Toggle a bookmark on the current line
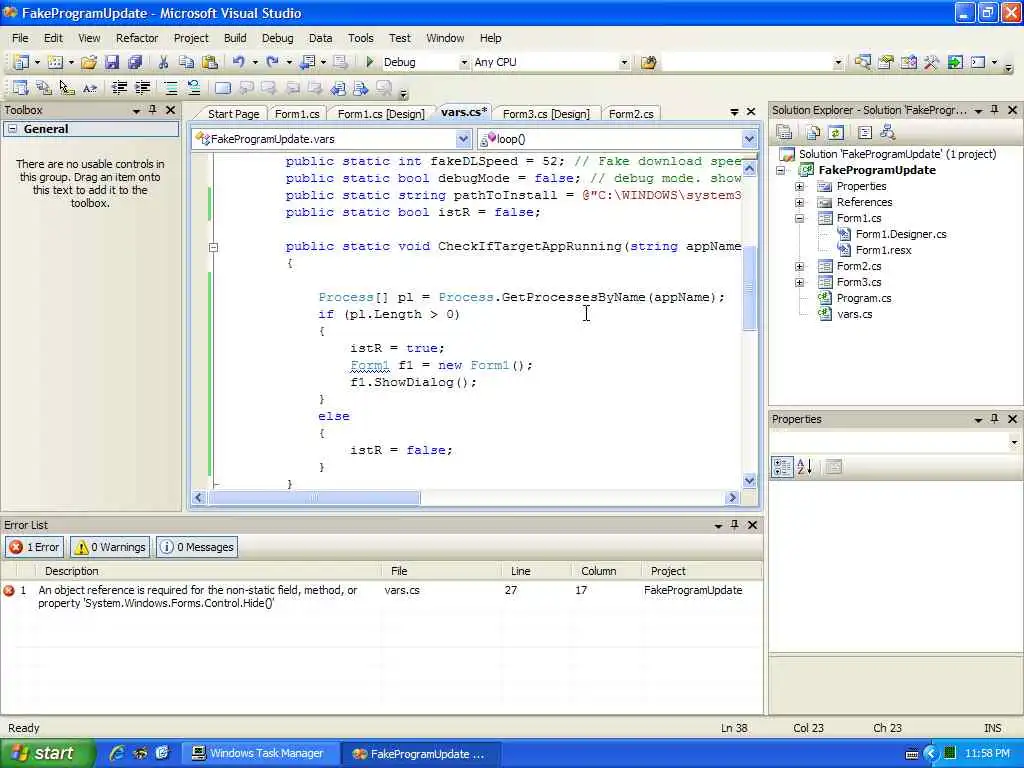 (x=223, y=88)
